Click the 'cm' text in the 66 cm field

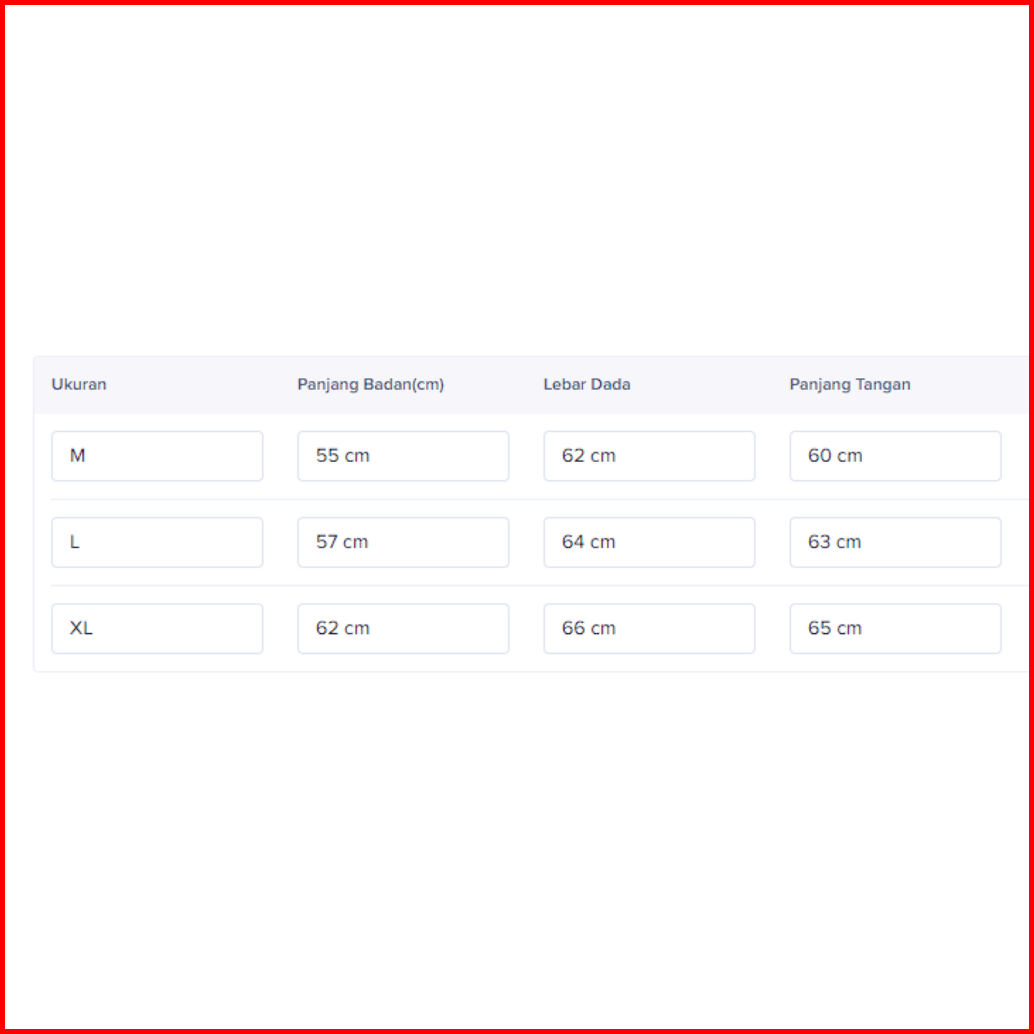tap(603, 629)
